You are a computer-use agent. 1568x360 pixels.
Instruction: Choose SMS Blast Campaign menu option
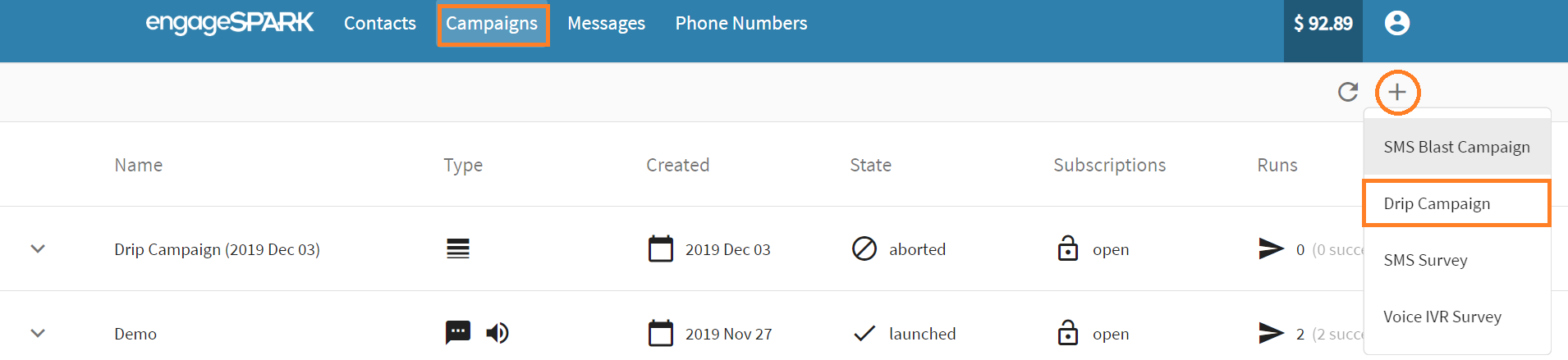(1456, 147)
